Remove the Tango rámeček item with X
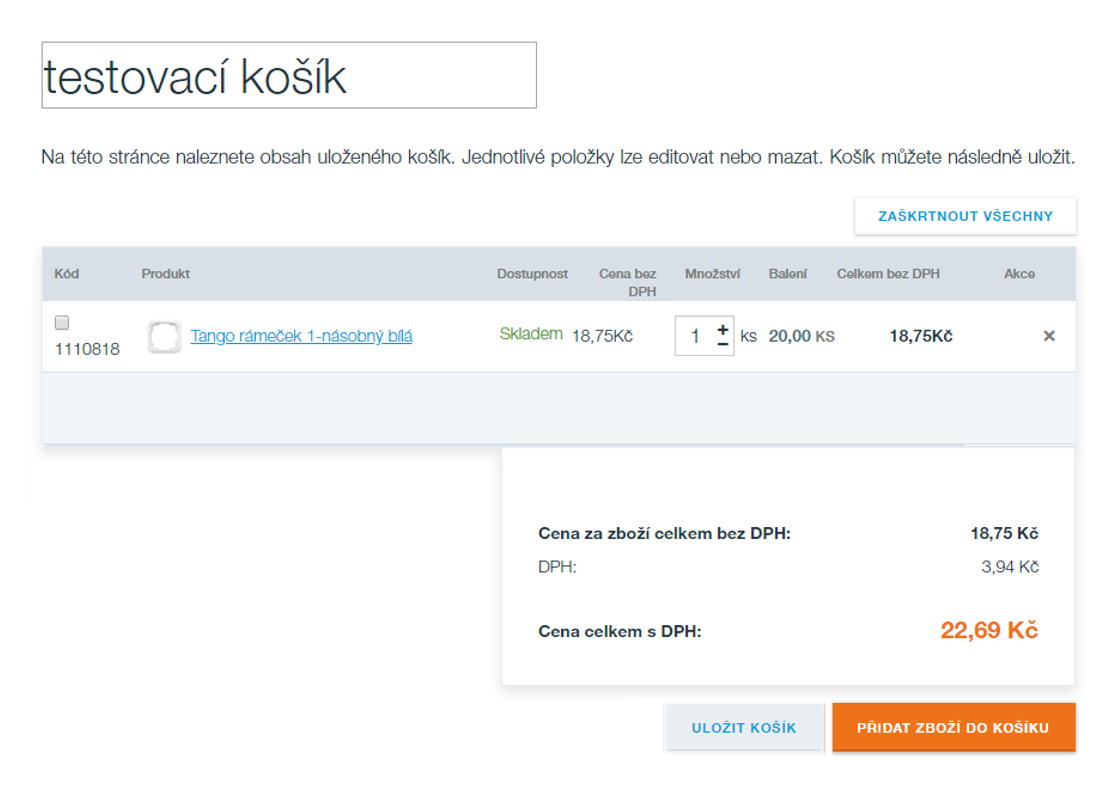Viewport: 1117px width, 792px height. [1049, 336]
